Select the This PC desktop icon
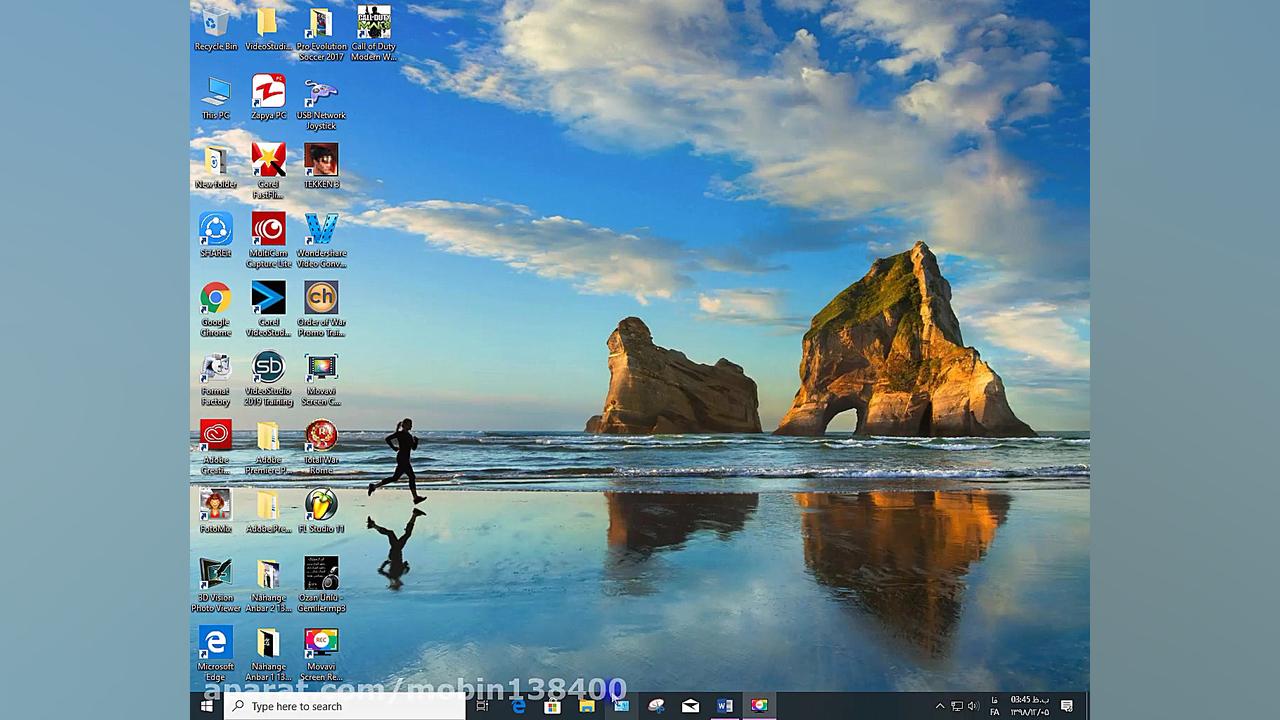1280x720 pixels. pyautogui.click(x=215, y=92)
